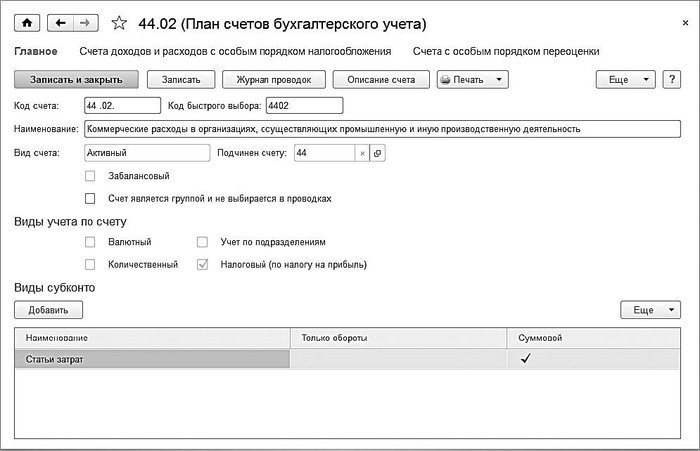Click Добавить to add a subconto
This screenshot has height=451, width=700.
48,311
